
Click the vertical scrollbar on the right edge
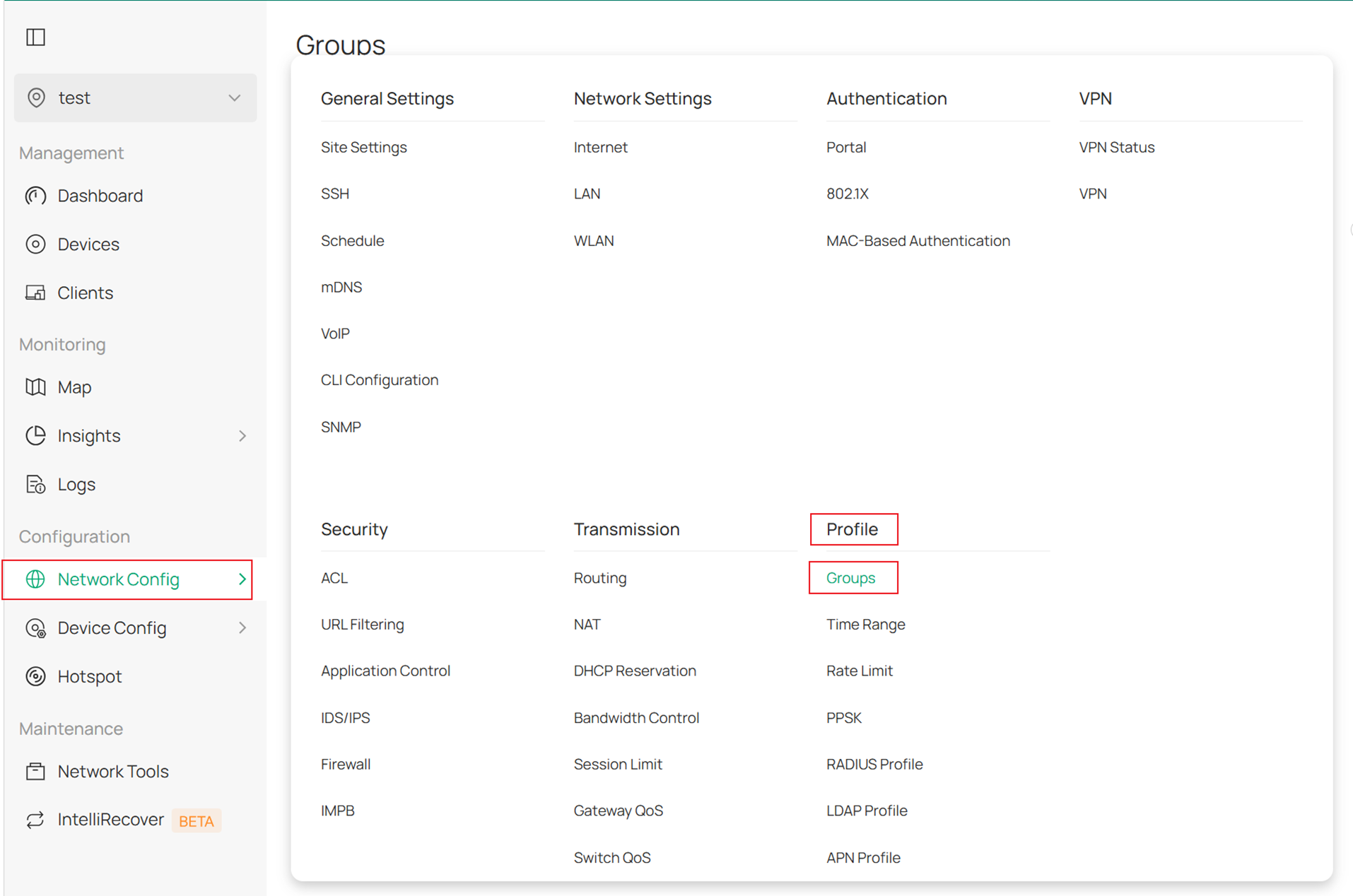click(1349, 230)
